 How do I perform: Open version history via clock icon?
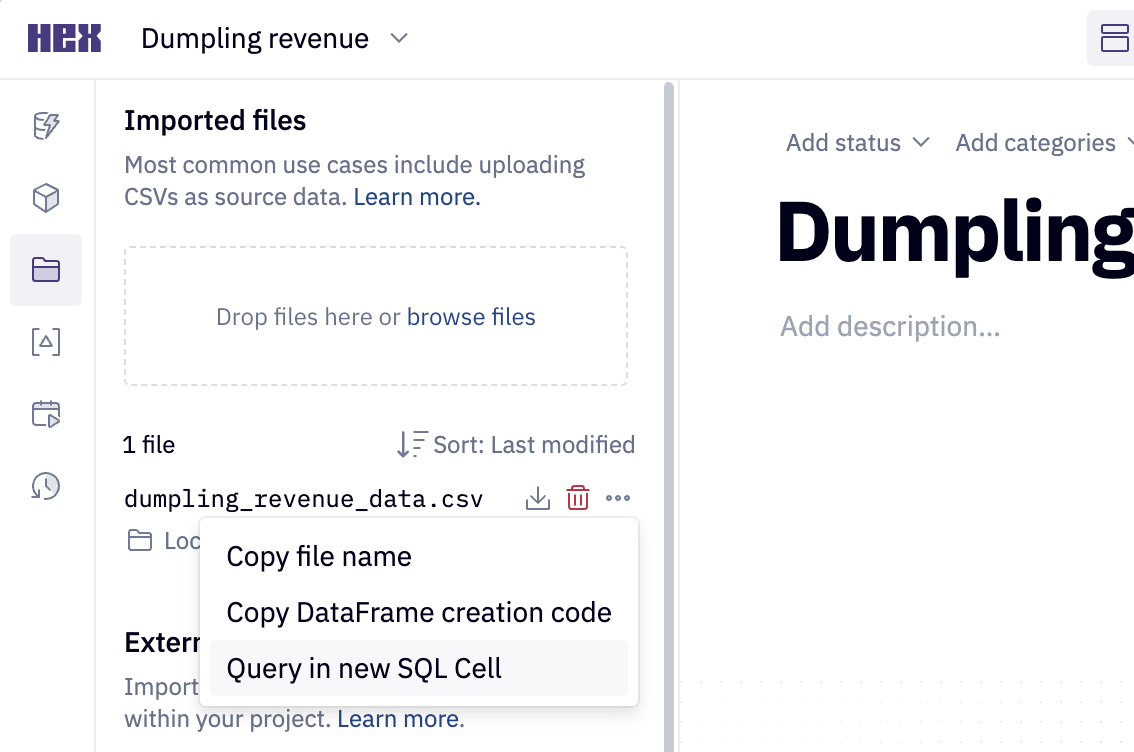coord(45,487)
